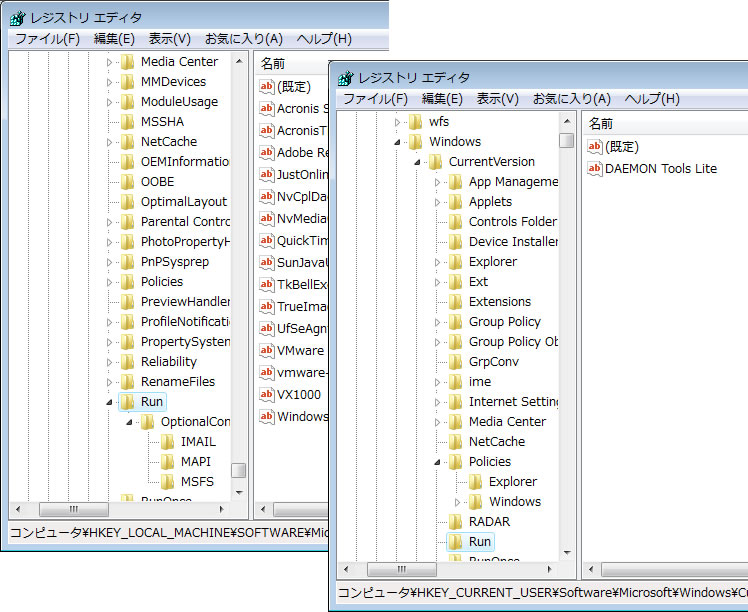This screenshot has width=748, height=612.
Task: Select the VX1000 value icon
Action: click(x=267, y=393)
